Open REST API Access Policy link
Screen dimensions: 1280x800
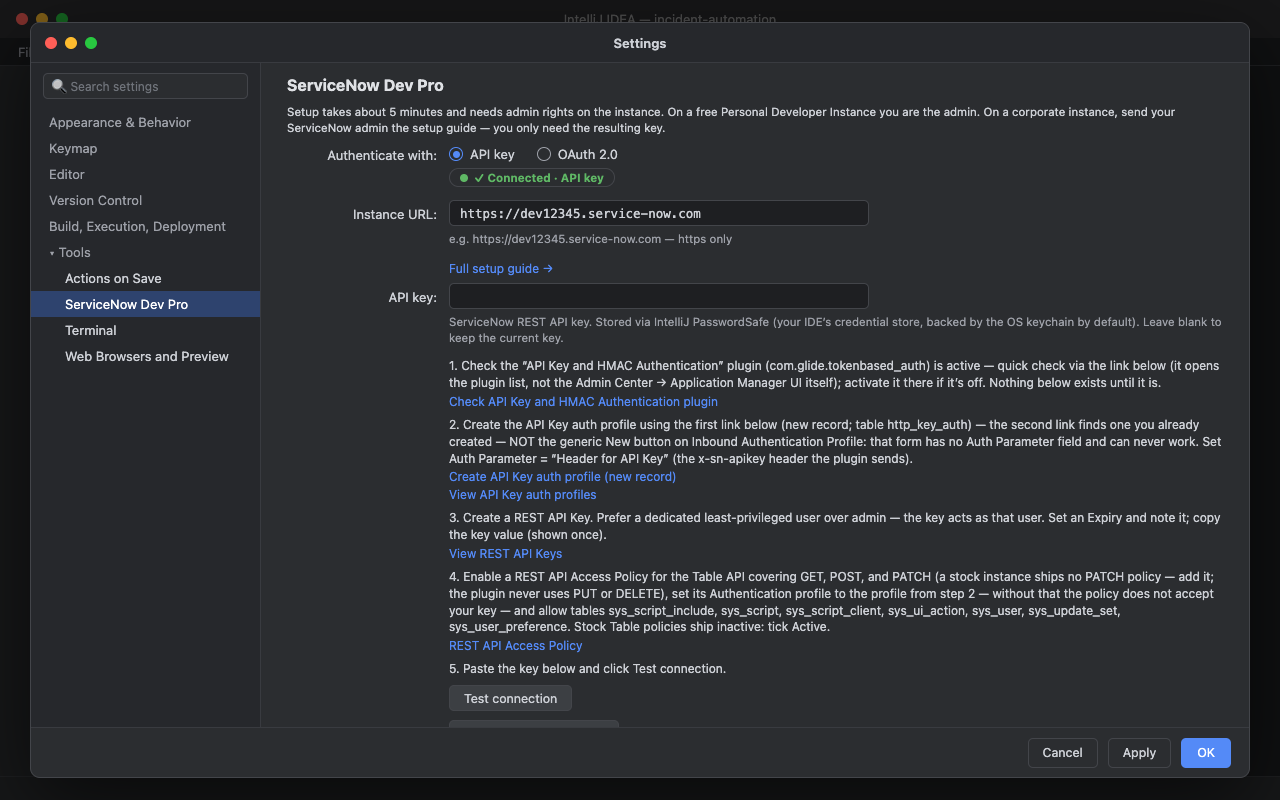(515, 646)
